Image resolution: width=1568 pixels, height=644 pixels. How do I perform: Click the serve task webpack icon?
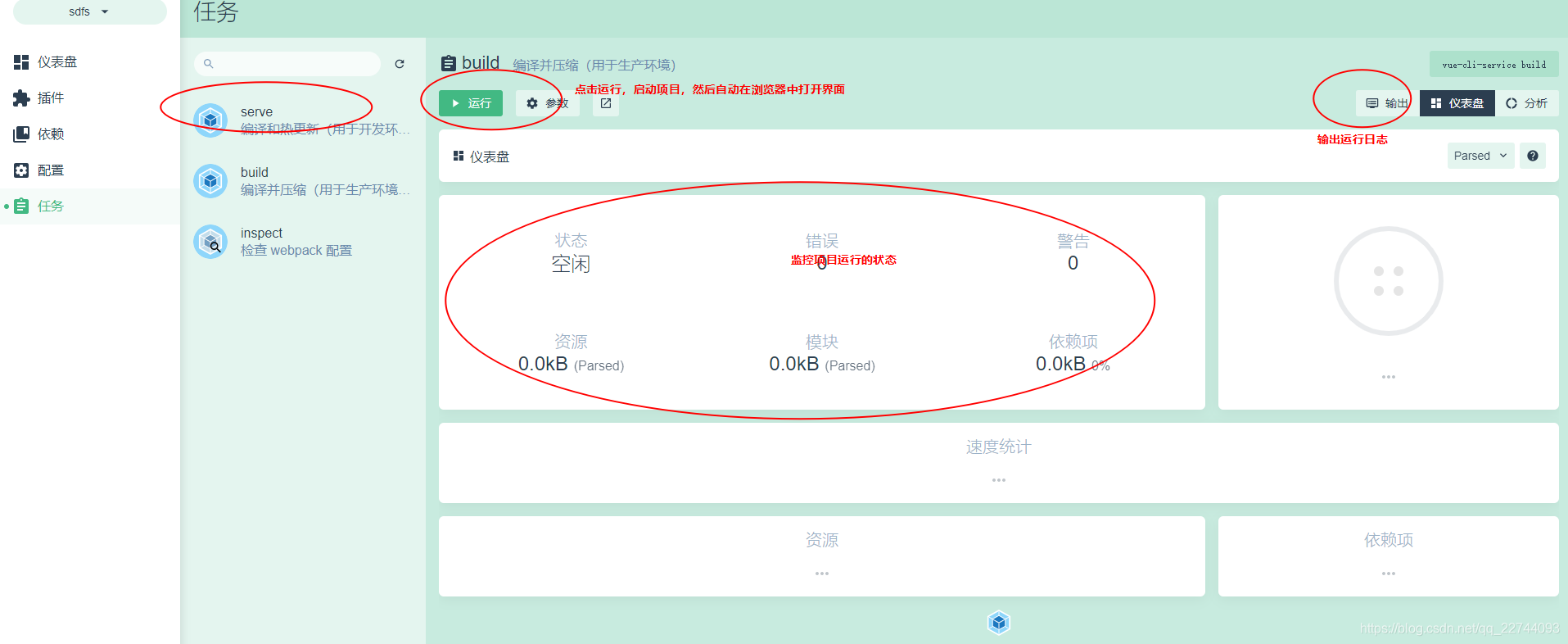(x=210, y=120)
